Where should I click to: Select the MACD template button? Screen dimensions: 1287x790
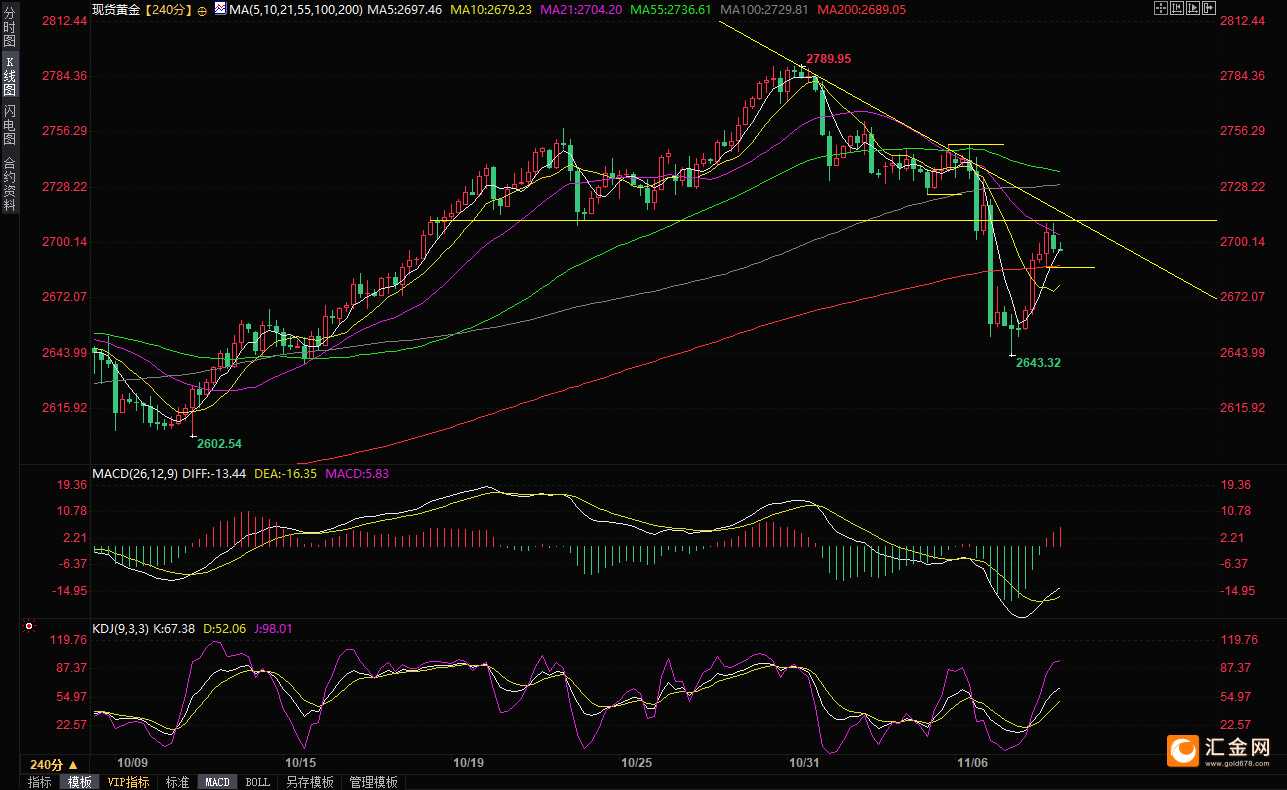[x=218, y=782]
